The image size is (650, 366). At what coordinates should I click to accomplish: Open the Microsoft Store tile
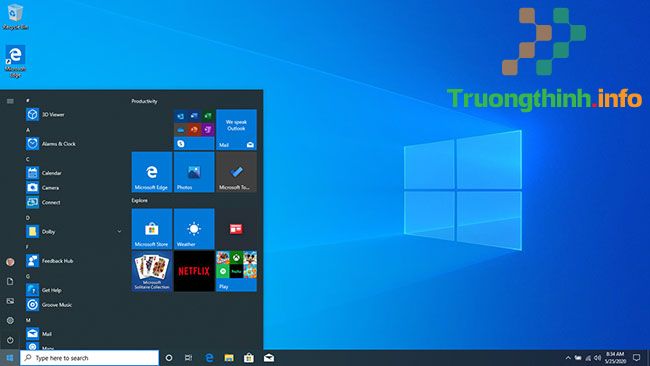(152, 228)
